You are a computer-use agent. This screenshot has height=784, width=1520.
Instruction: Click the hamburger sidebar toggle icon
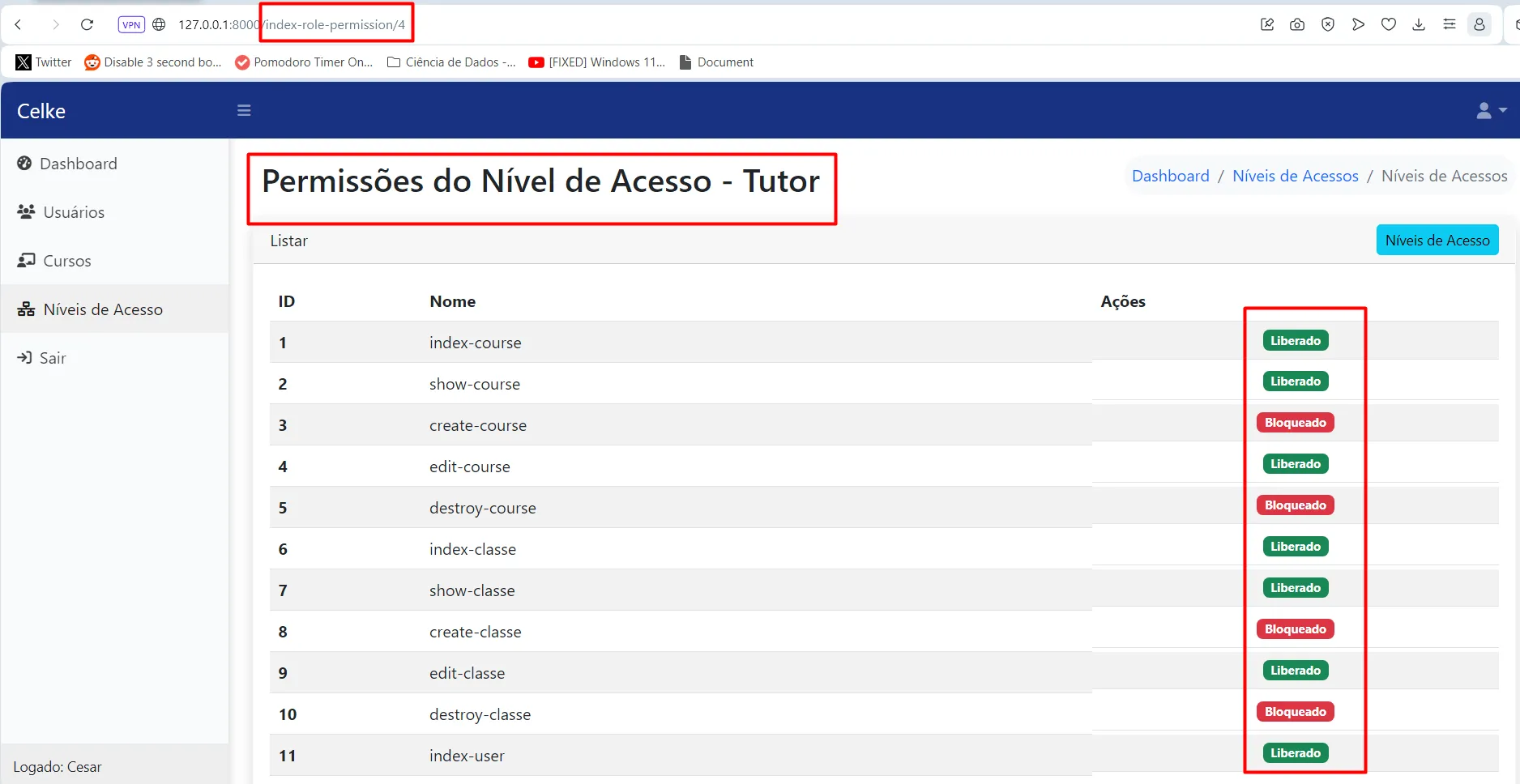(244, 110)
